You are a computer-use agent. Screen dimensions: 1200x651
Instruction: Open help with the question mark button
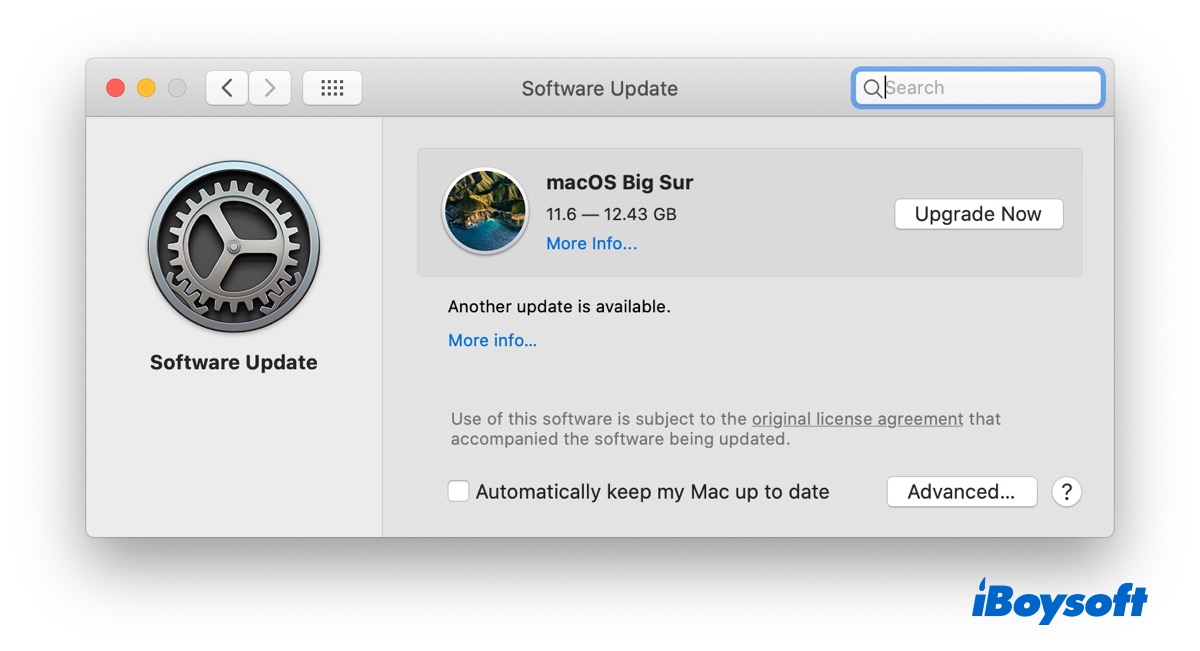pos(1067,492)
